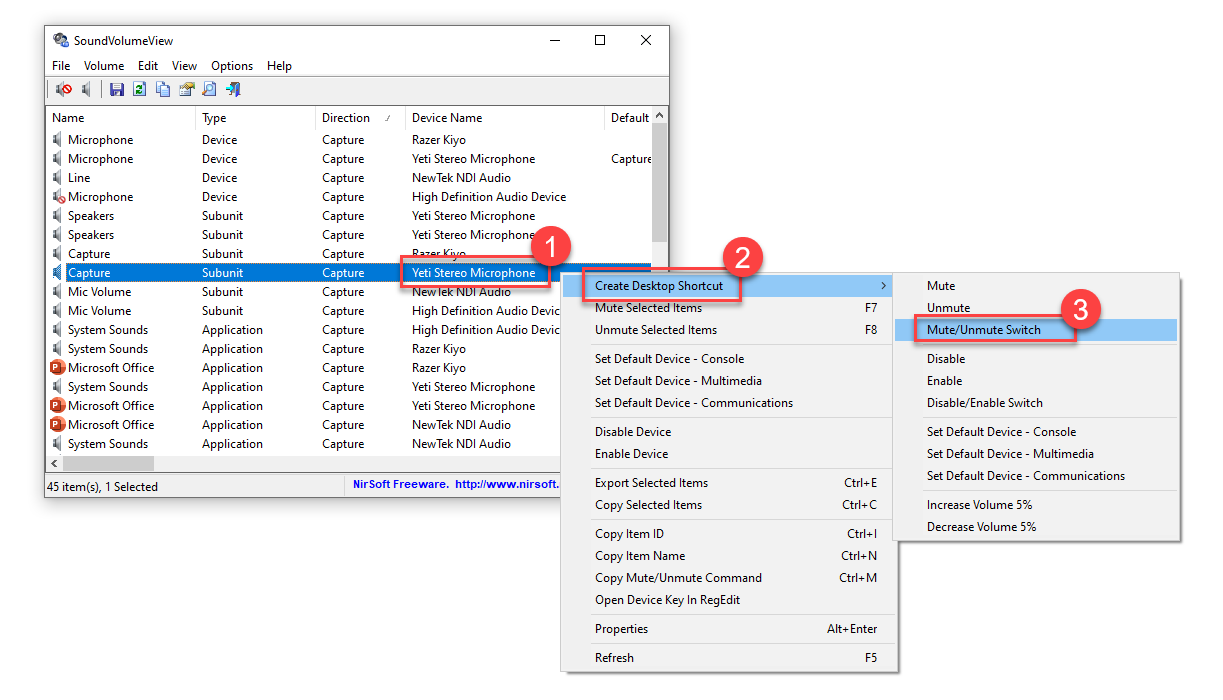Open the NirSoft Freeware website link

(455, 486)
